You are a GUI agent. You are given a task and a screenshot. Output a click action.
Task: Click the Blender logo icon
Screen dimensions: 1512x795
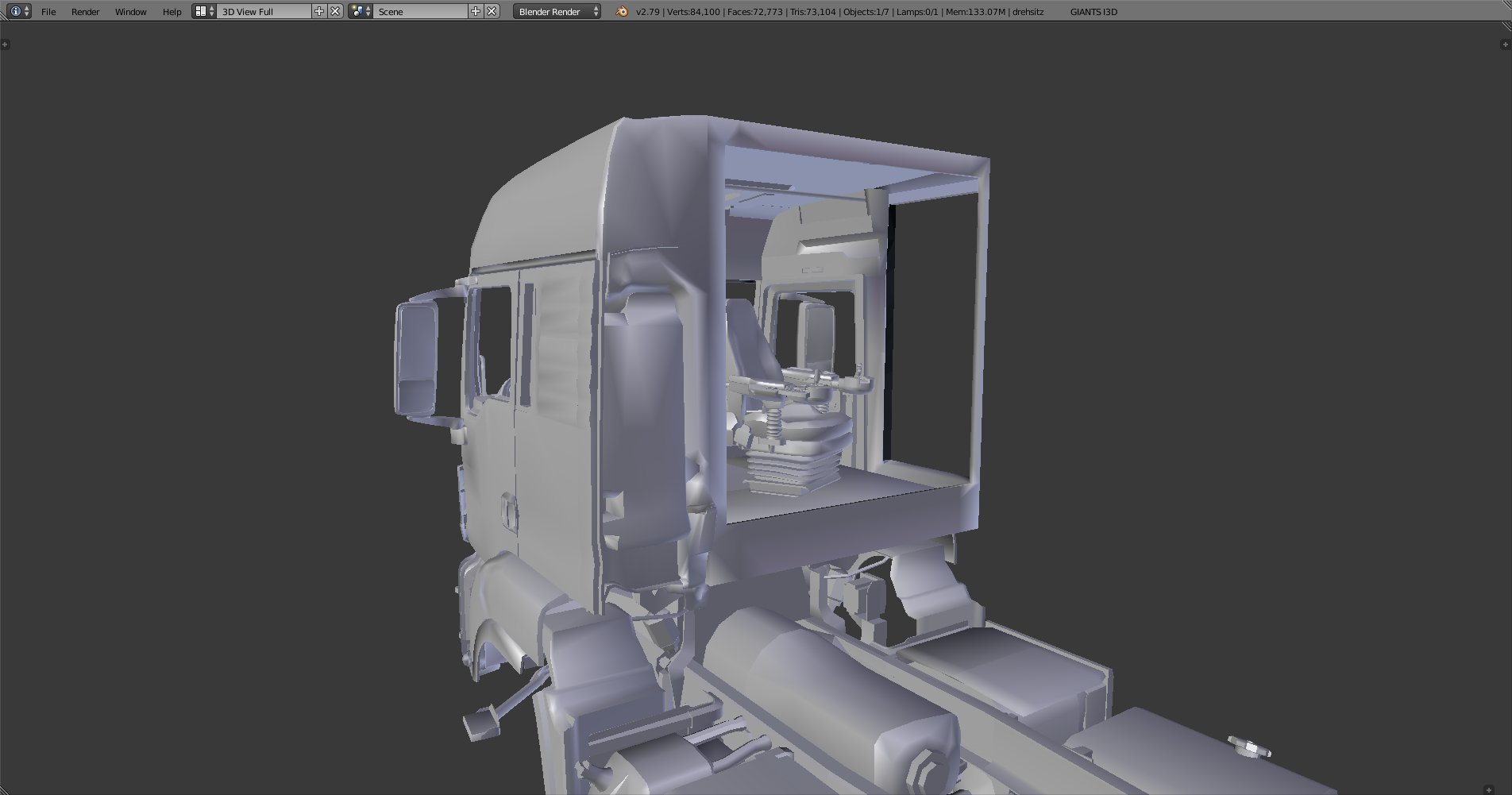point(622,11)
